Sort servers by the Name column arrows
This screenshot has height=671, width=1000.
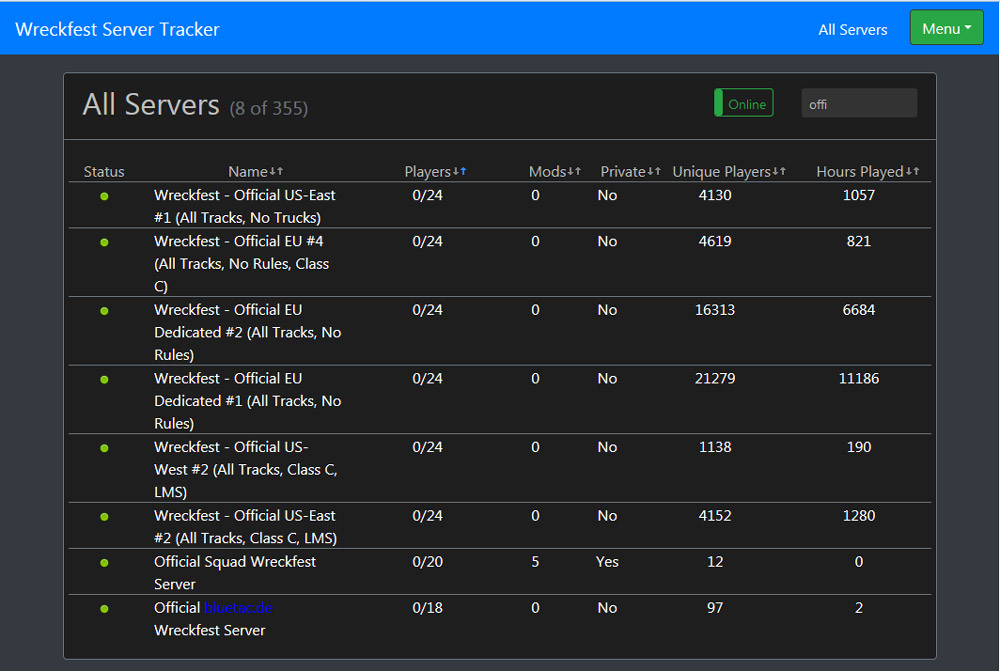click(x=276, y=171)
